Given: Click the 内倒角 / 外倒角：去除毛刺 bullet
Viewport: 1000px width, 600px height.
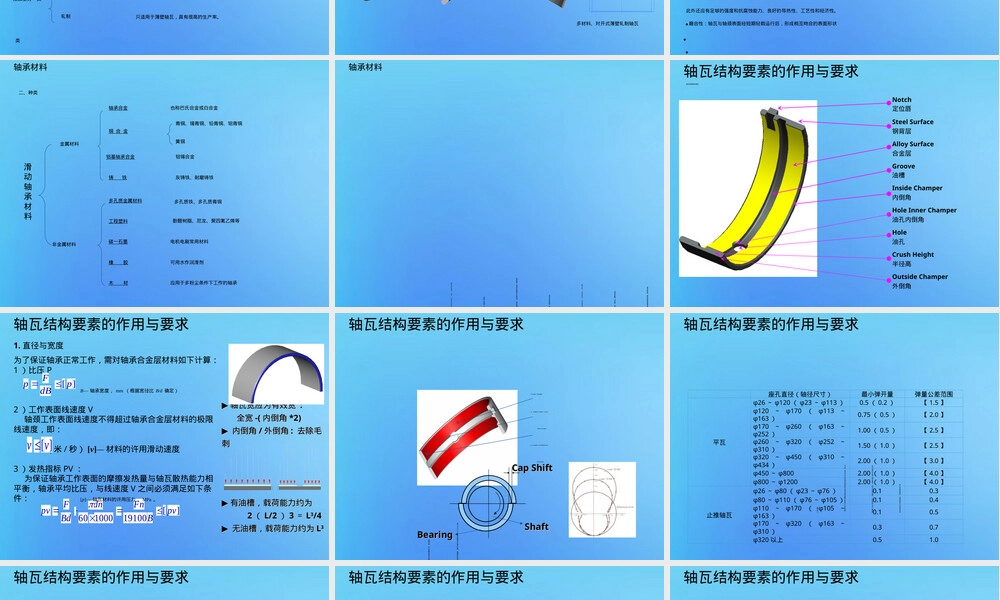Looking at the screenshot, I should click(x=271, y=436).
